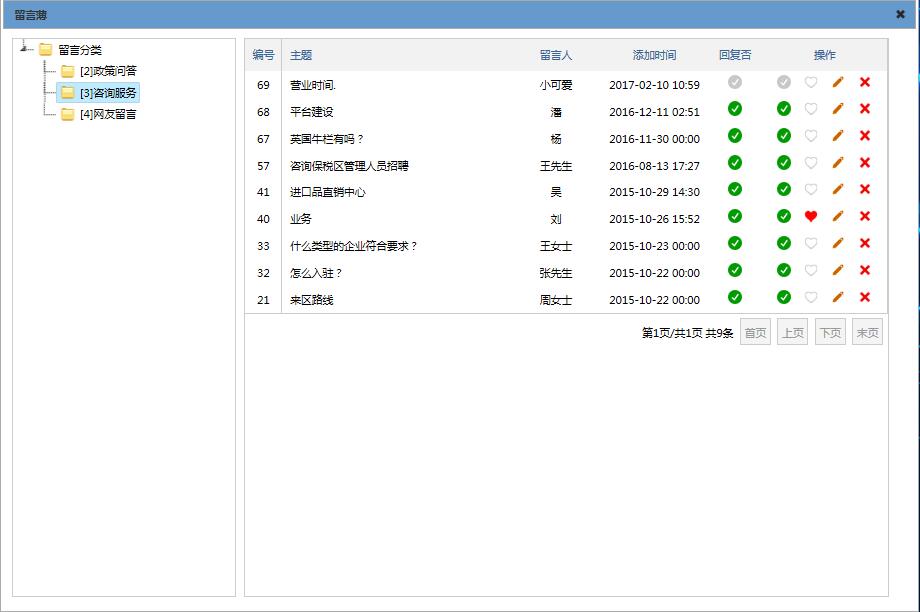This screenshot has height=612, width=920.
Task: Toggle the red heart on message 40
Action: pos(811,216)
